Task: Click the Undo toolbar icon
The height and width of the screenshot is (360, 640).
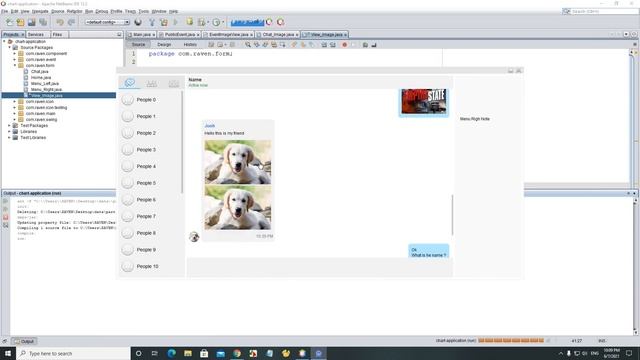Action: click(60, 22)
